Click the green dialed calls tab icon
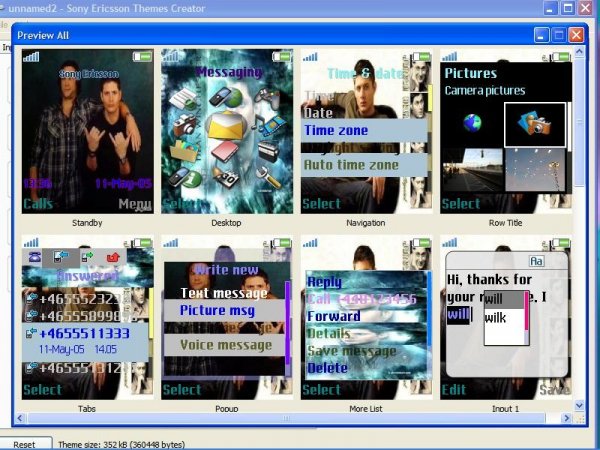This screenshot has height=450, width=600. pyautogui.click(x=86, y=257)
